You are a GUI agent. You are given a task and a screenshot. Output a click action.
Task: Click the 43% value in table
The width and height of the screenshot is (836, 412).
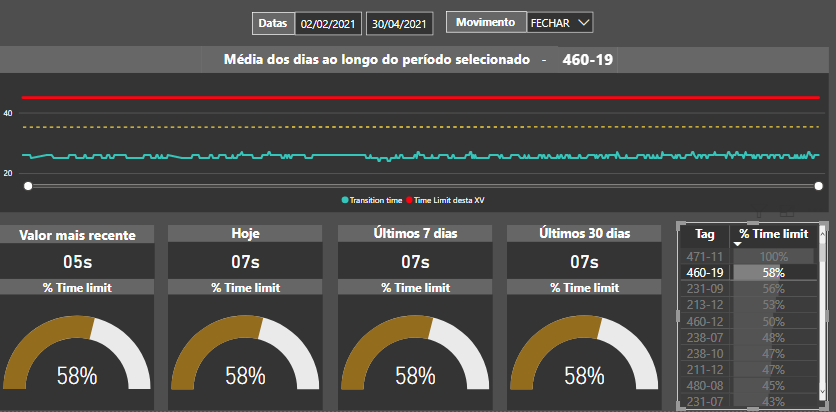tap(774, 401)
